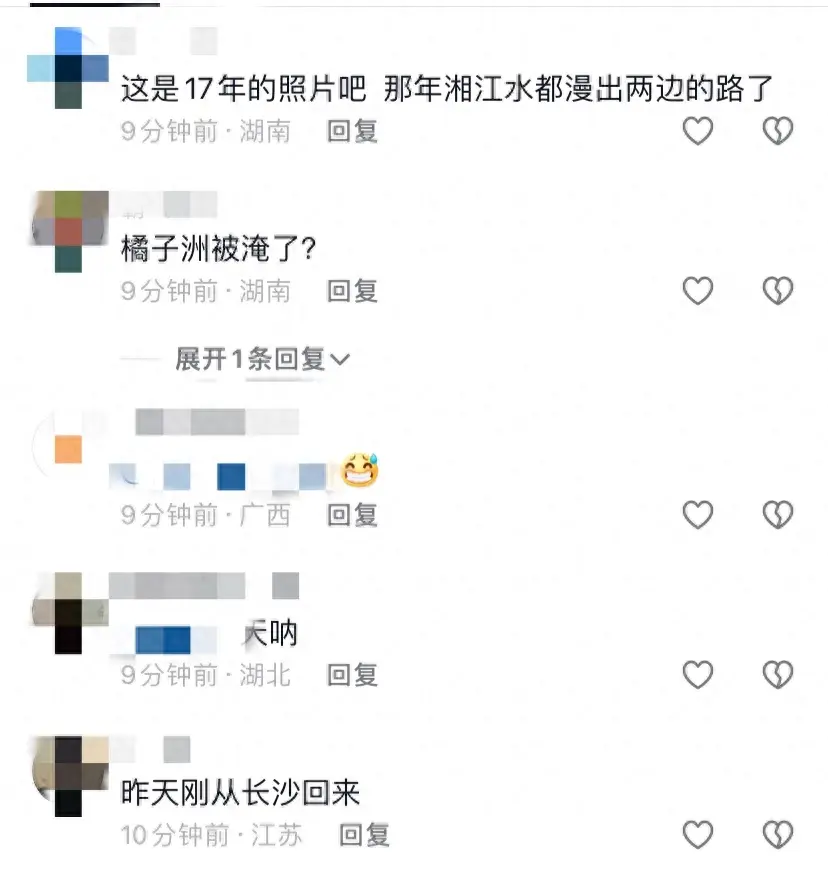Reply to the 江苏 user's comment
828x873 pixels.
point(364,835)
